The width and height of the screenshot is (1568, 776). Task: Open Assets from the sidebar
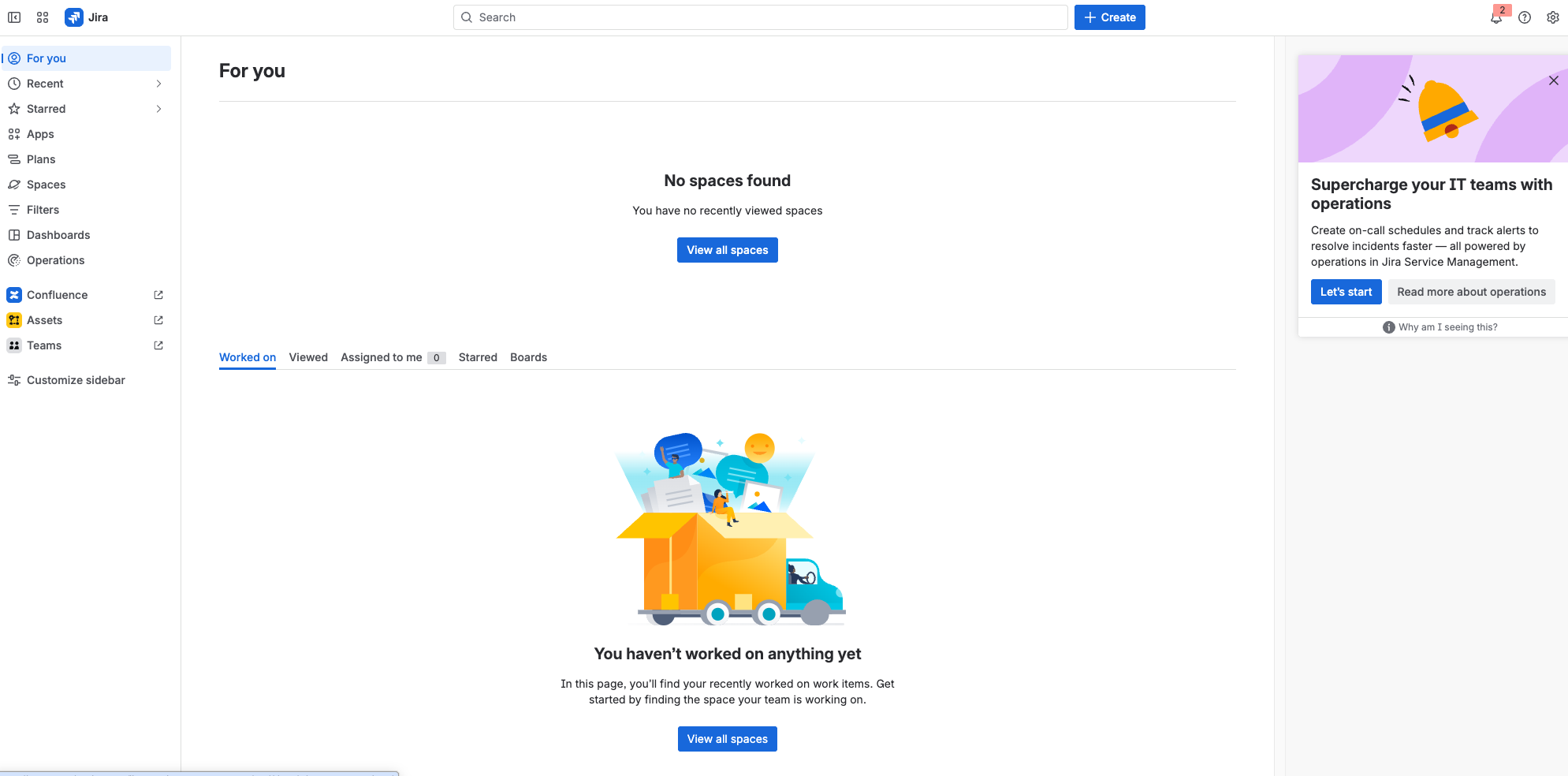pos(44,320)
